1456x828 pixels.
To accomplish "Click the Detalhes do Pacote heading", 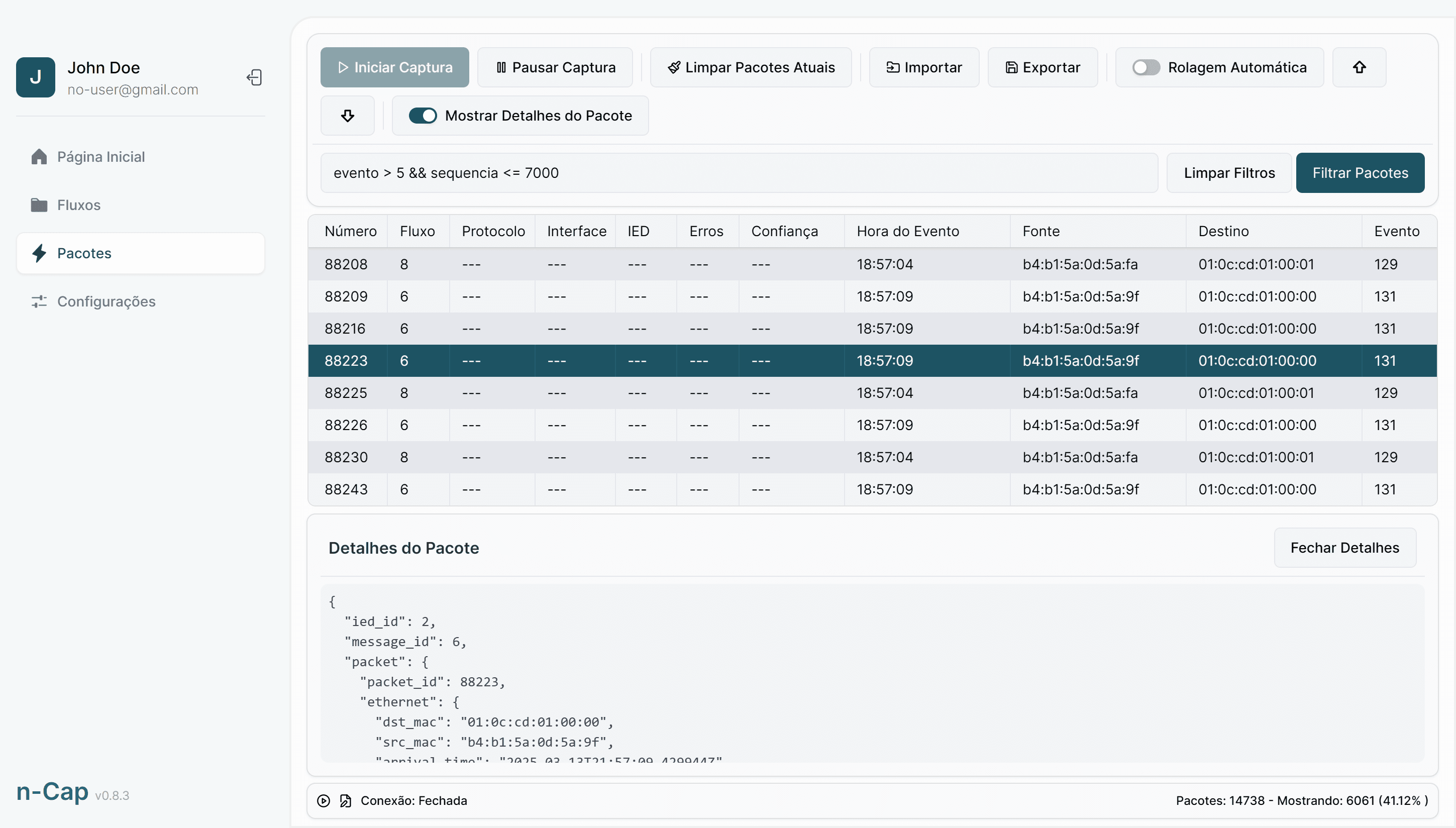I will pyautogui.click(x=403, y=548).
